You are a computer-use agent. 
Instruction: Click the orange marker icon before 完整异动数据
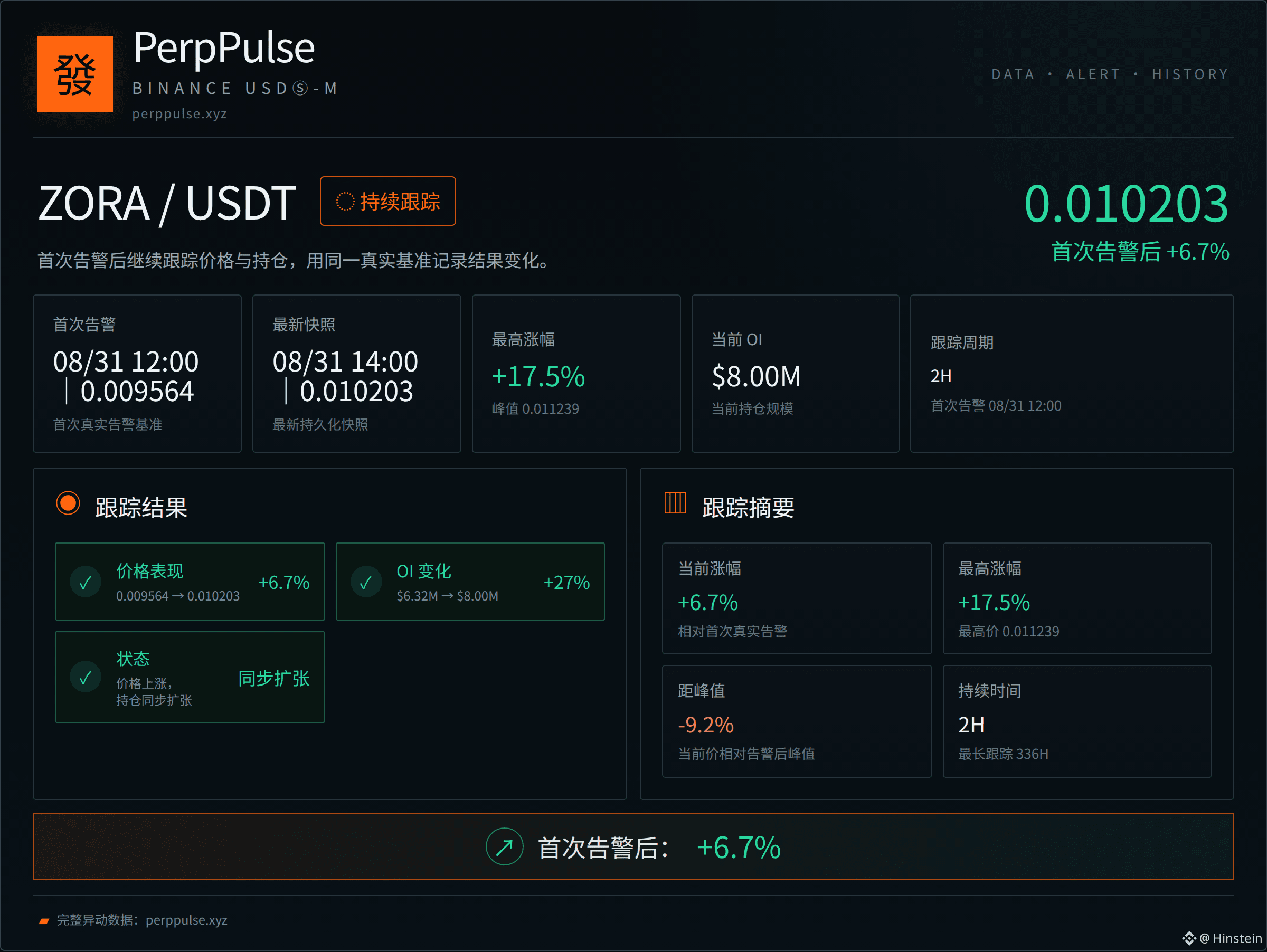pos(44,920)
